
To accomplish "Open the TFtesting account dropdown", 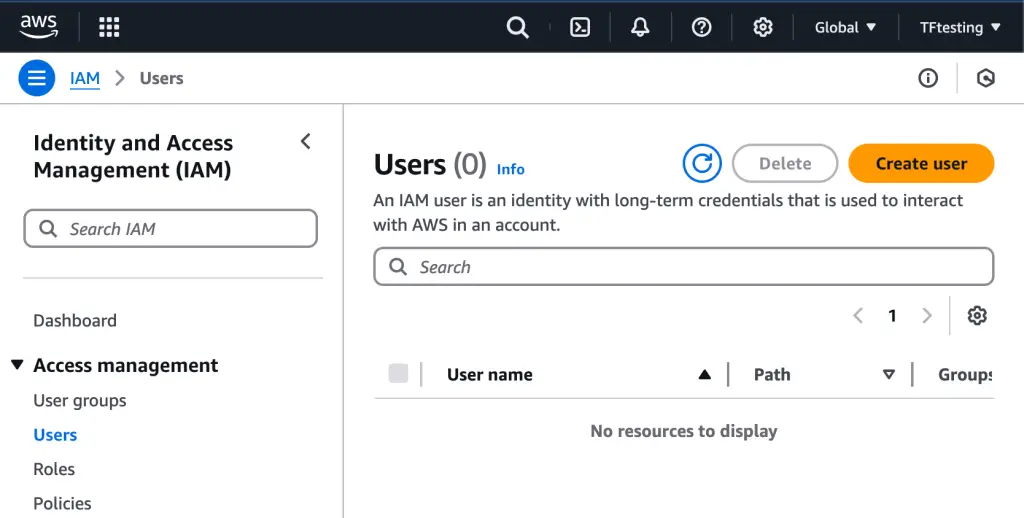I will click(x=960, y=27).
